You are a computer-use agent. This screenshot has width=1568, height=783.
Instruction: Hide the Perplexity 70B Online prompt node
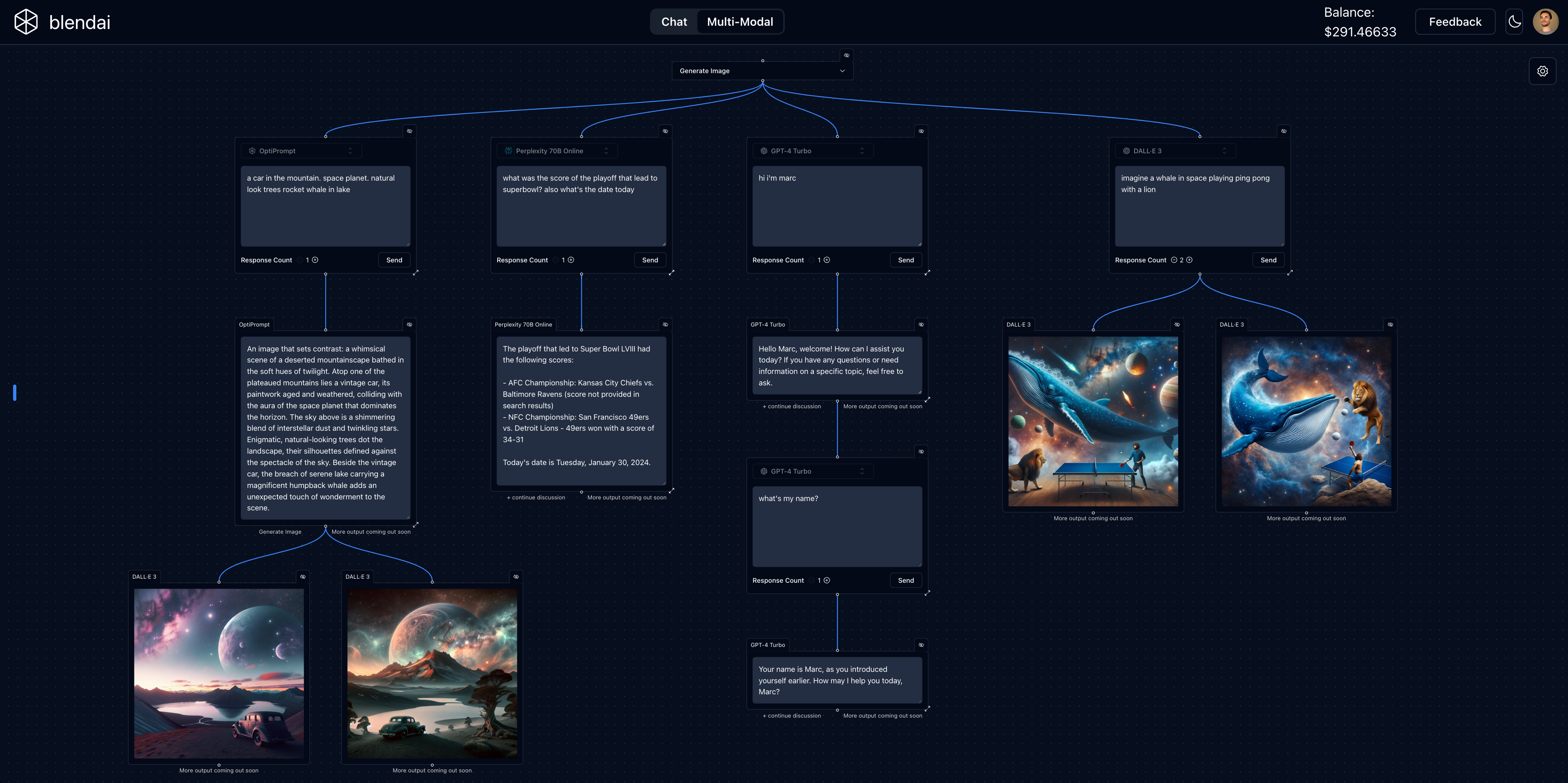(665, 131)
